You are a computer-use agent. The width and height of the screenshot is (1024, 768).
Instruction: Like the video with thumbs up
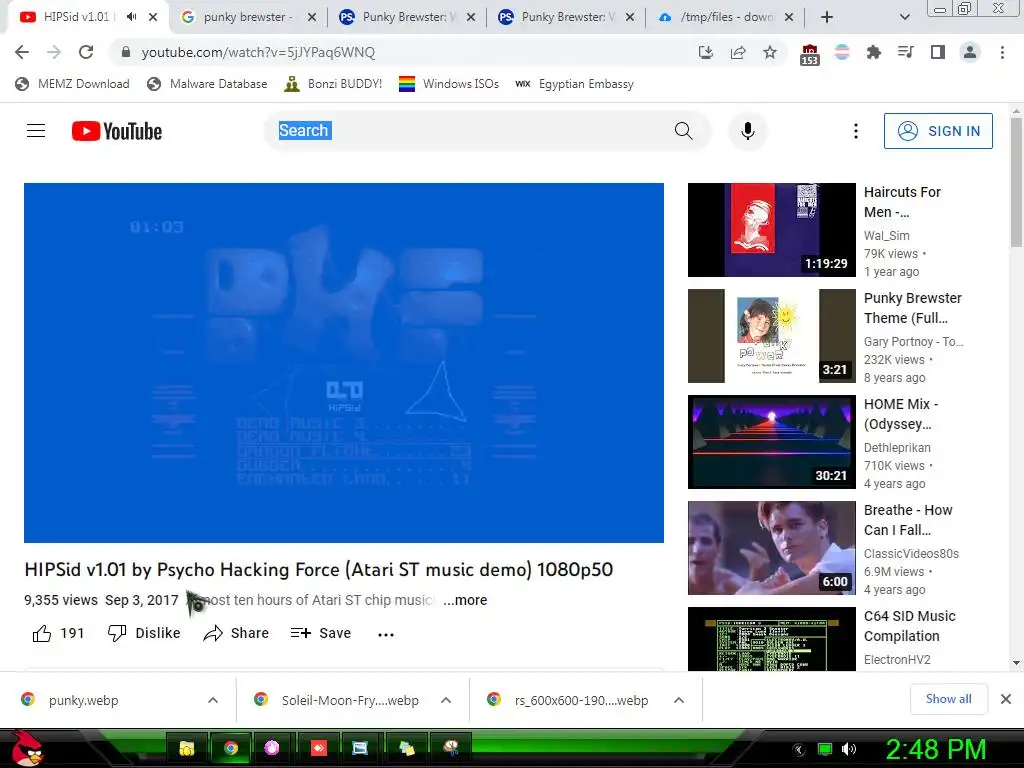point(58,633)
